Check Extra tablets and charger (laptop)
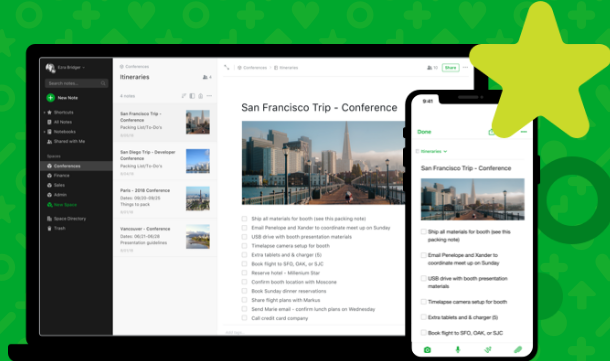Viewport: 610px width, 361px height. pyautogui.click(x=244, y=255)
